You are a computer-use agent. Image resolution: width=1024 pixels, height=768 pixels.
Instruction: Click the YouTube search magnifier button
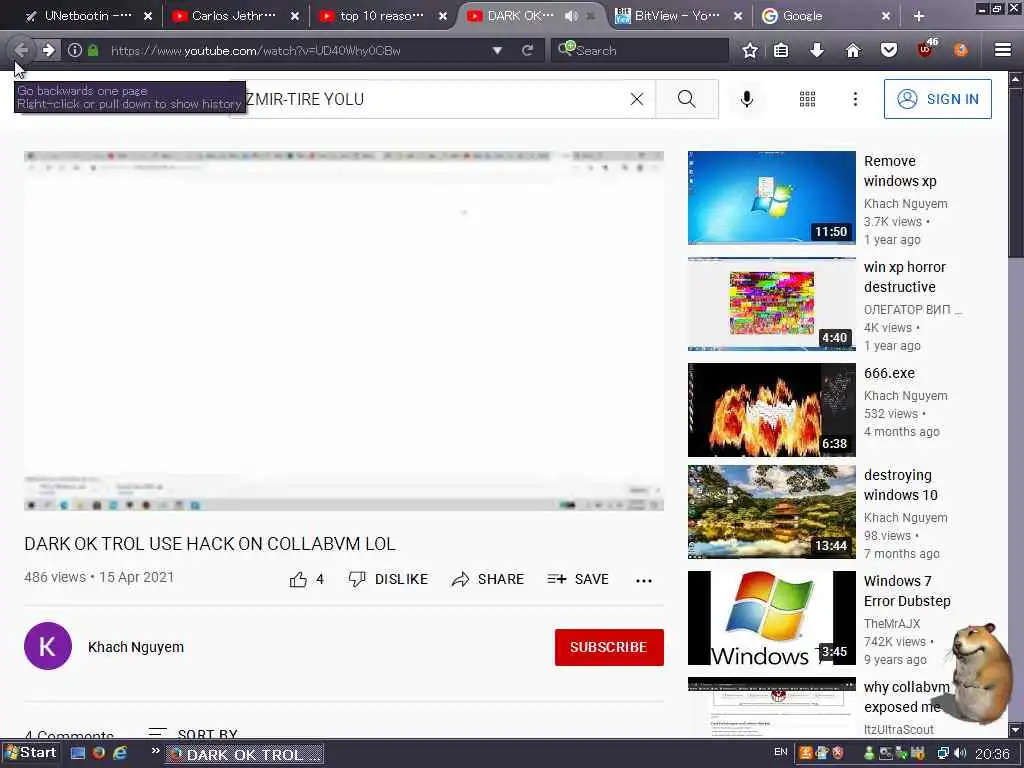[686, 99]
